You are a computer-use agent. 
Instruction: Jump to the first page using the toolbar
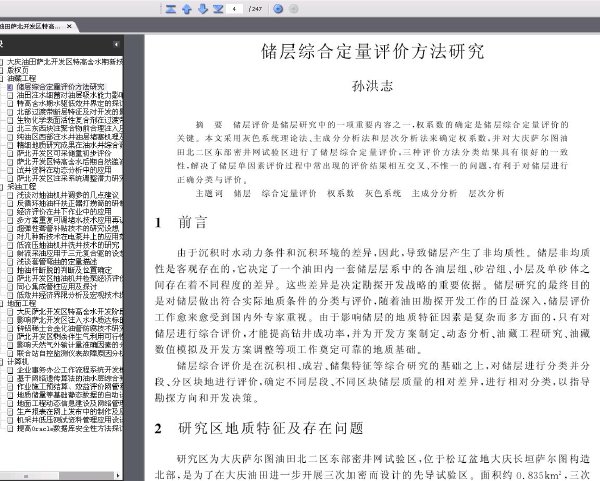[x=171, y=9]
